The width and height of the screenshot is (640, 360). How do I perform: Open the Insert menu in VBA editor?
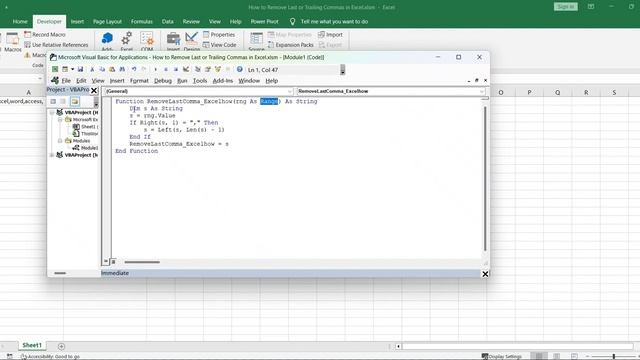point(117,81)
